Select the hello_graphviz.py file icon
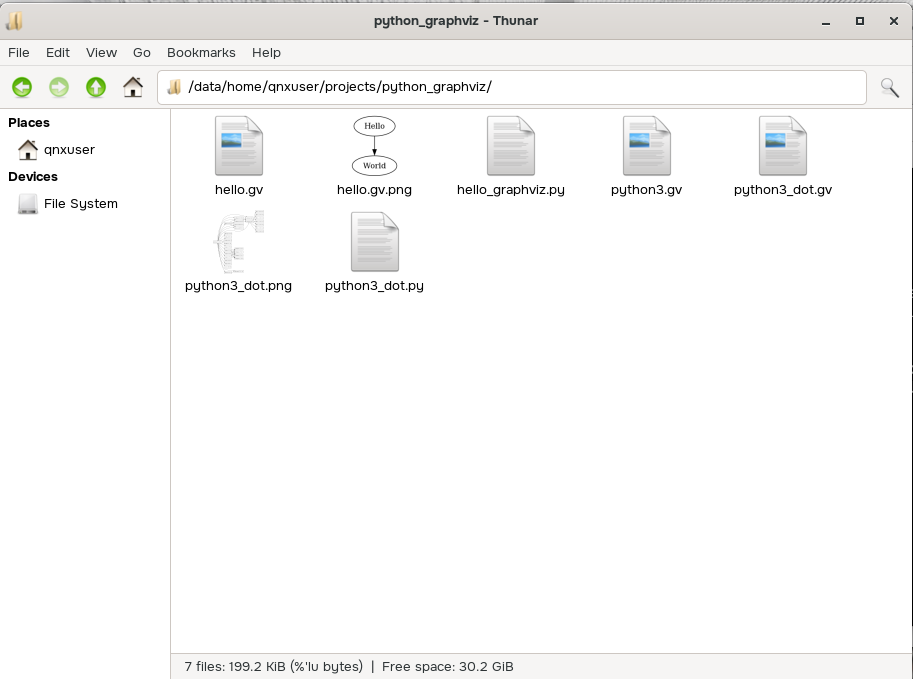The height and width of the screenshot is (679, 913). pos(510,146)
